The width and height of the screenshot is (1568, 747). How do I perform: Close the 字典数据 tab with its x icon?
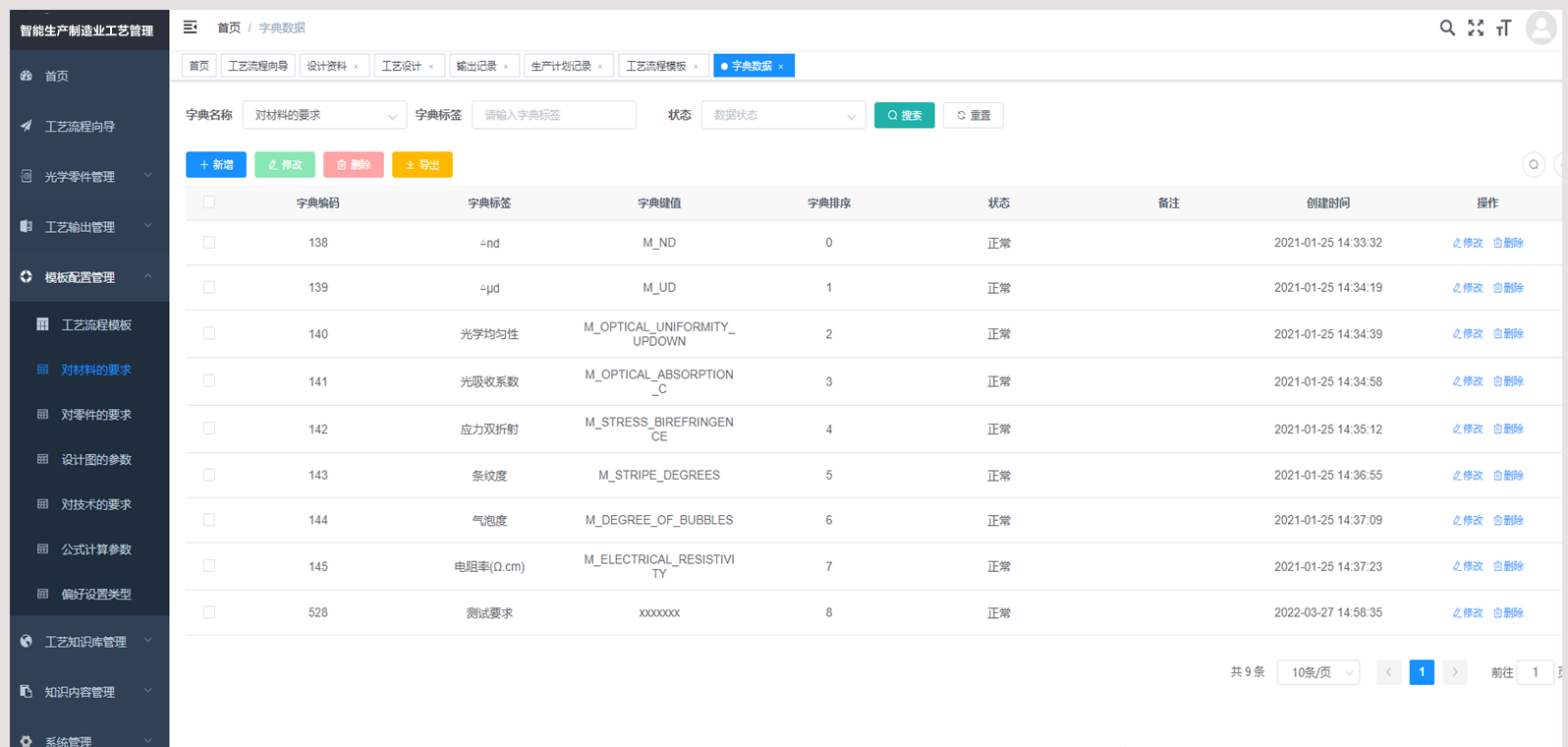click(781, 67)
